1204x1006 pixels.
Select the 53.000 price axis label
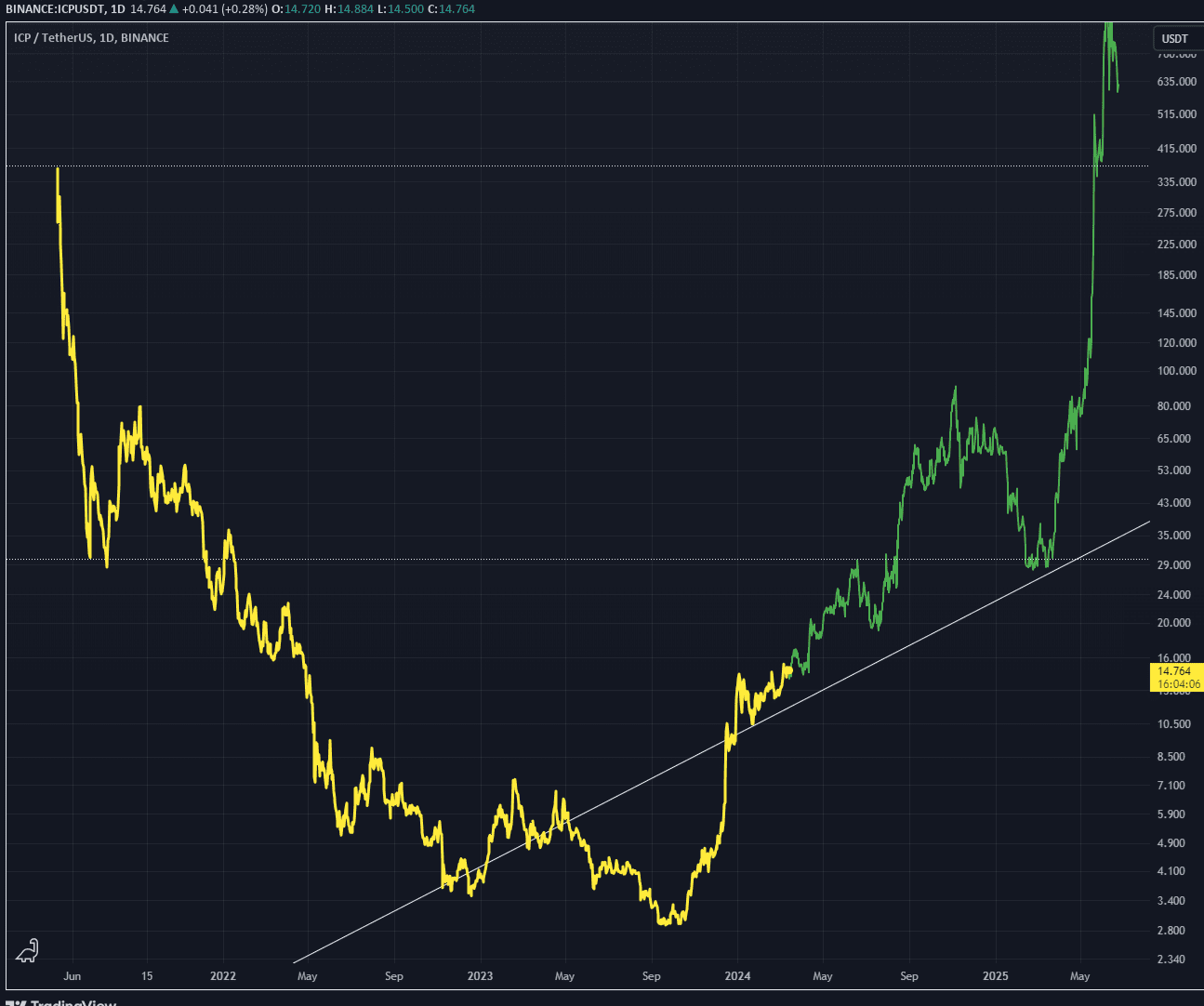coord(1173,470)
